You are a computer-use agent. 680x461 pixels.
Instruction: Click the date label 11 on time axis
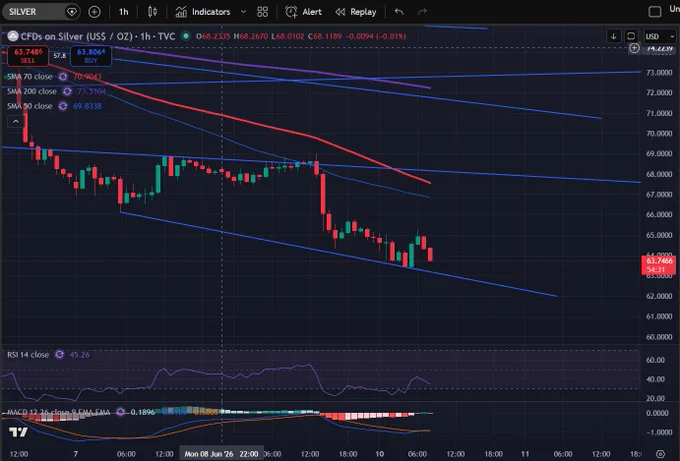pos(525,454)
